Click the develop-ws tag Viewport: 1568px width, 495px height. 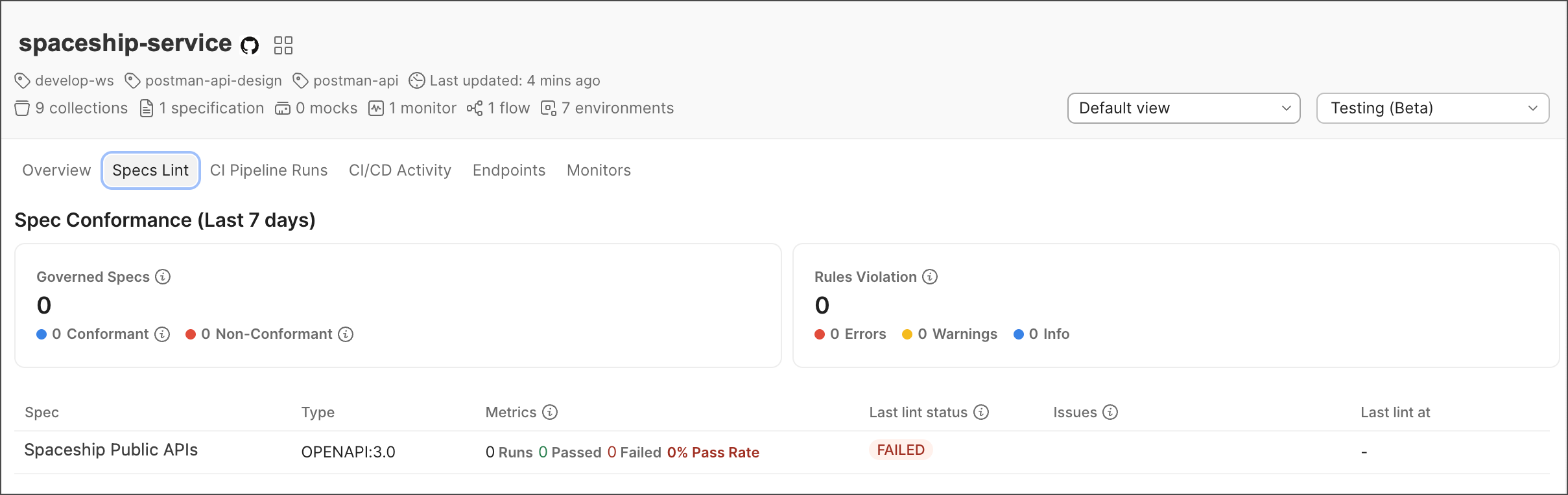tap(65, 81)
